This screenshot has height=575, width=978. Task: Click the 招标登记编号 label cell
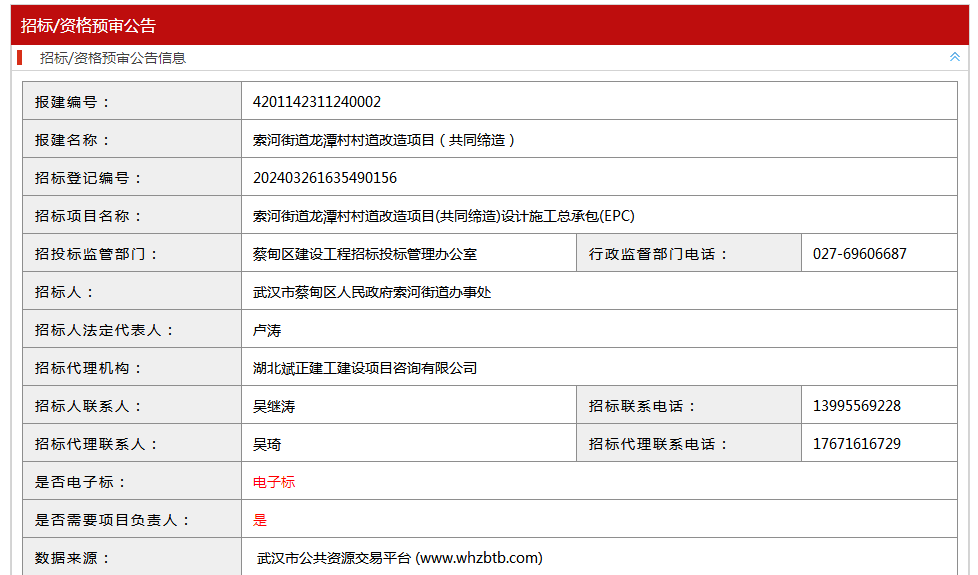pyautogui.click(x=132, y=177)
